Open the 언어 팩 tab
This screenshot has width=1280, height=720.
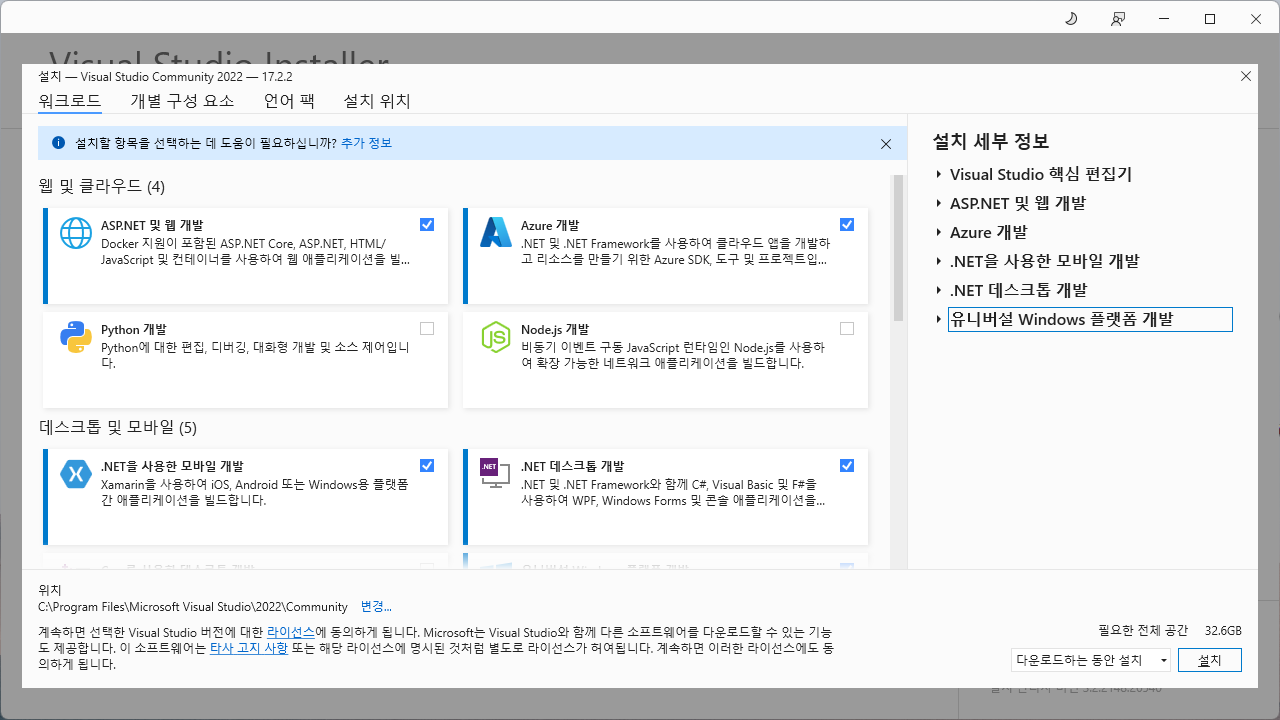289,101
